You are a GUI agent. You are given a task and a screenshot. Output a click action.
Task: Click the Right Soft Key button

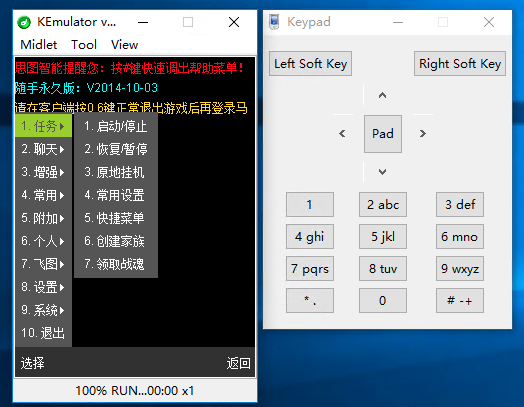pyautogui.click(x=460, y=63)
